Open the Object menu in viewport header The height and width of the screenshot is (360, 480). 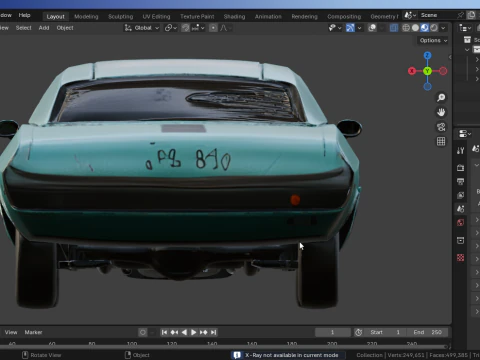tap(65, 28)
